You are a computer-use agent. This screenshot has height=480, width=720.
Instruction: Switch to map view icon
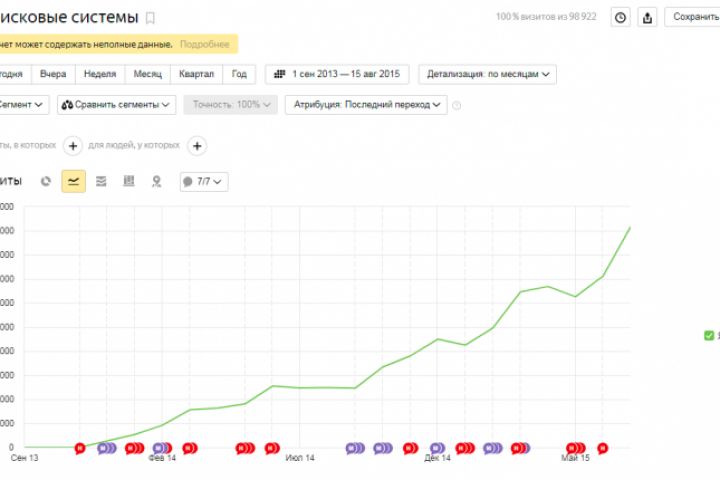pyautogui.click(x=157, y=181)
